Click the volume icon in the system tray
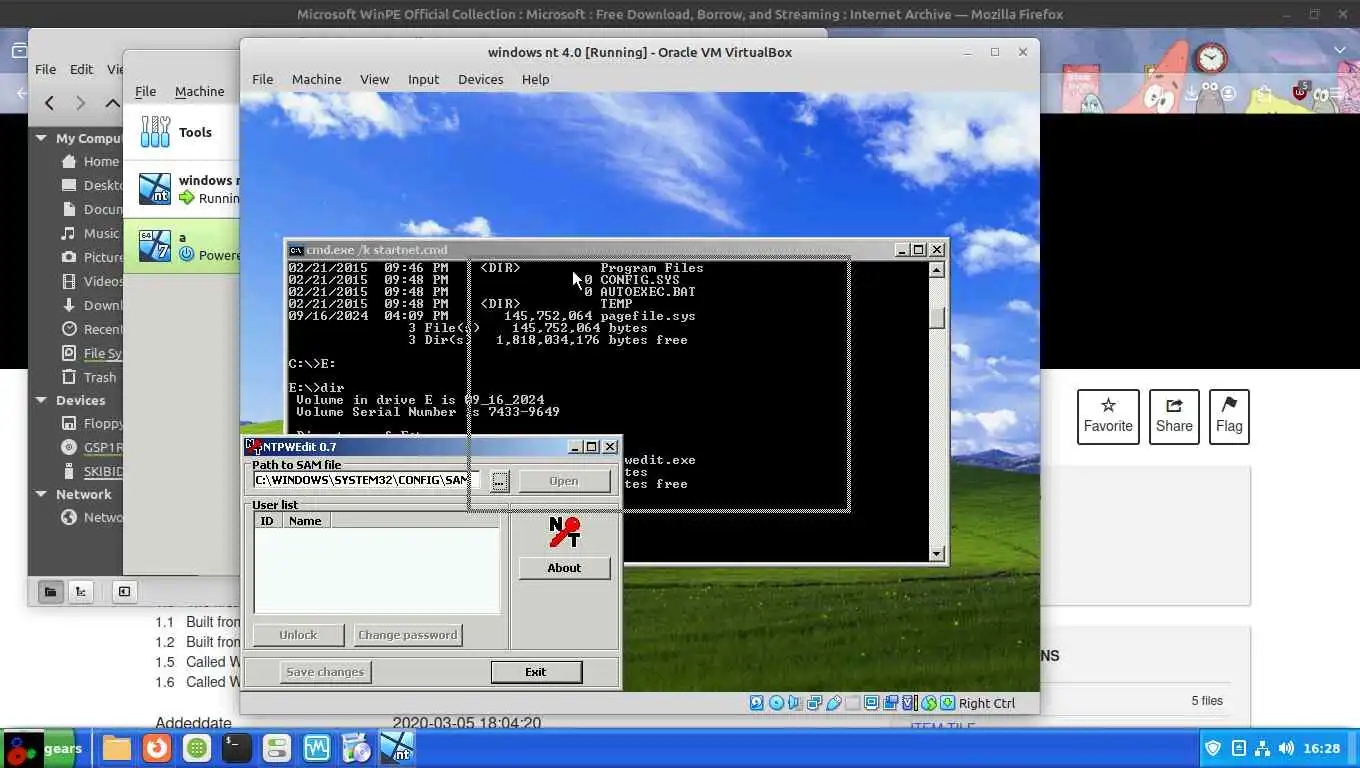The width and height of the screenshot is (1360, 768). pyautogui.click(x=1286, y=748)
